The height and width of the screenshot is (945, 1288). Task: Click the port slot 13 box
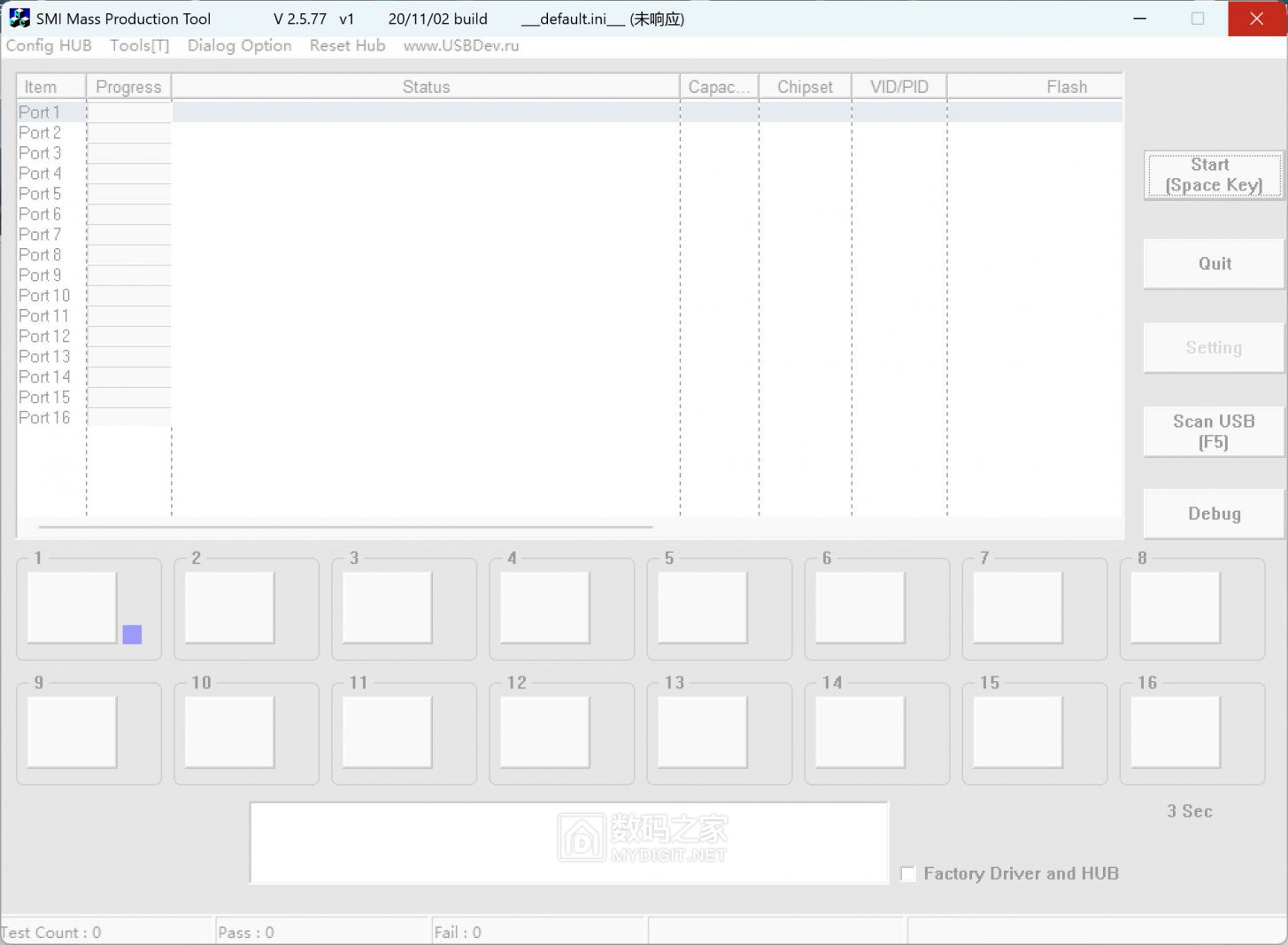pos(702,732)
